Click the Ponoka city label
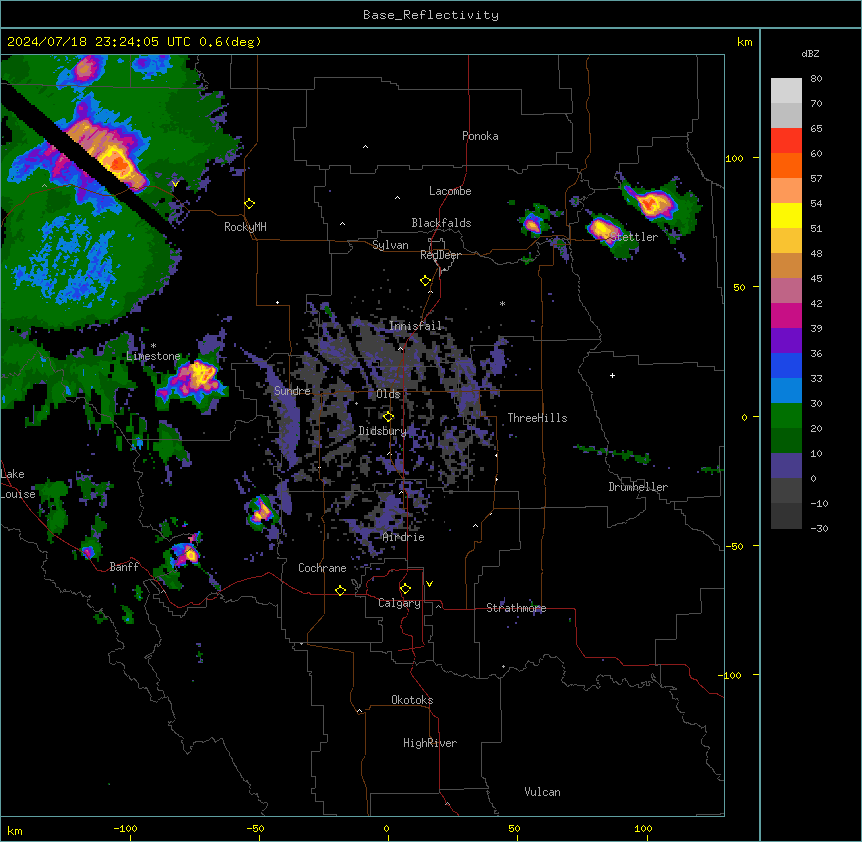862x842 pixels. point(480,136)
